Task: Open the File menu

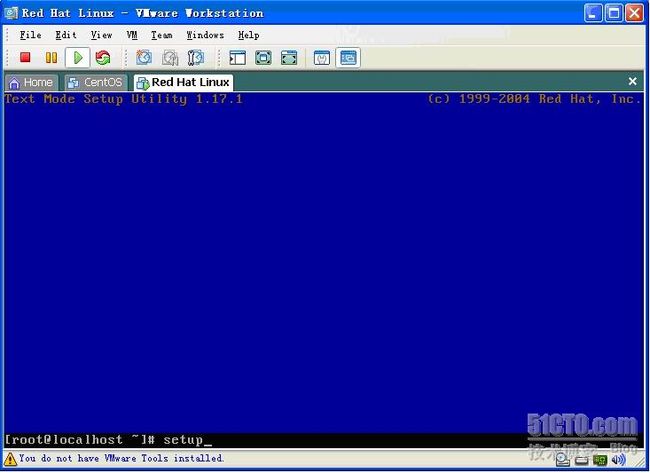Action: click(30, 35)
